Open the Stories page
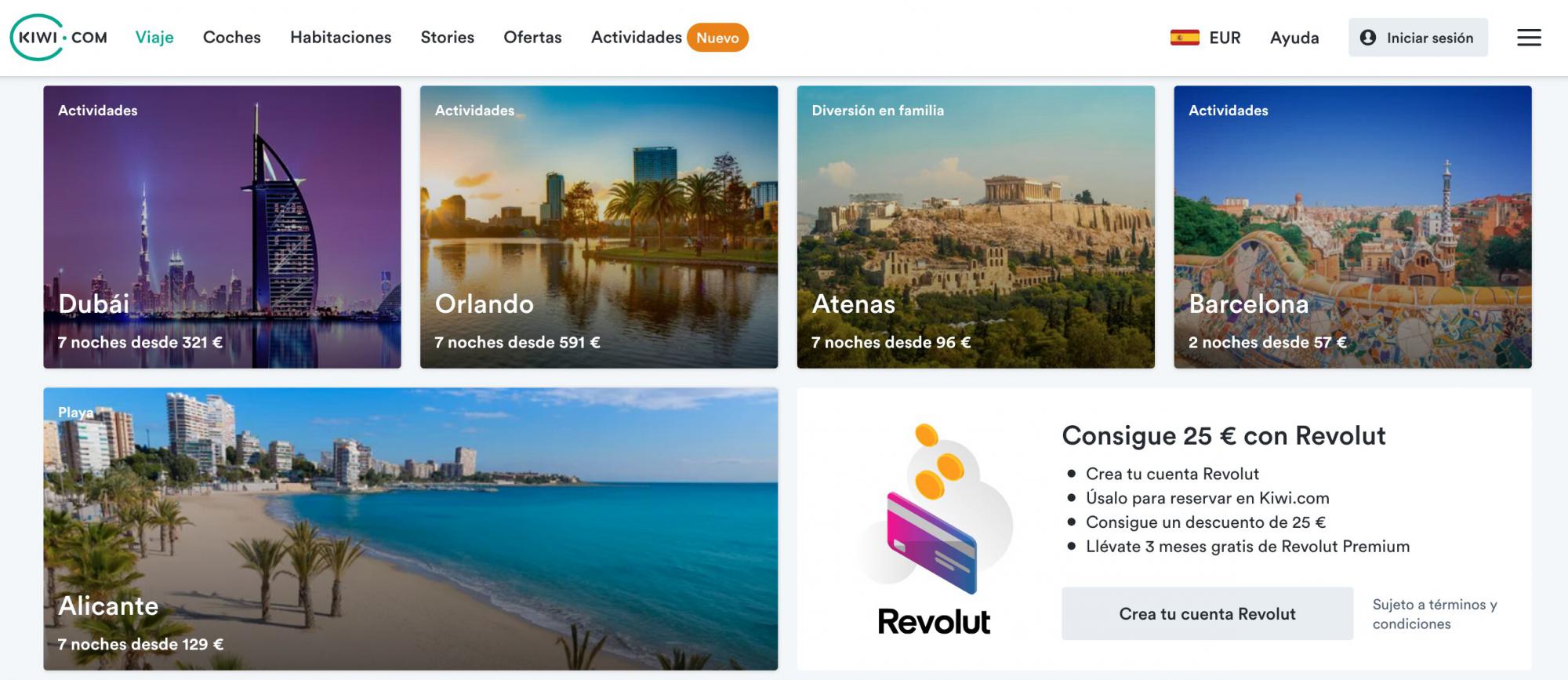Screen dimensions: 1568x680 (448, 38)
